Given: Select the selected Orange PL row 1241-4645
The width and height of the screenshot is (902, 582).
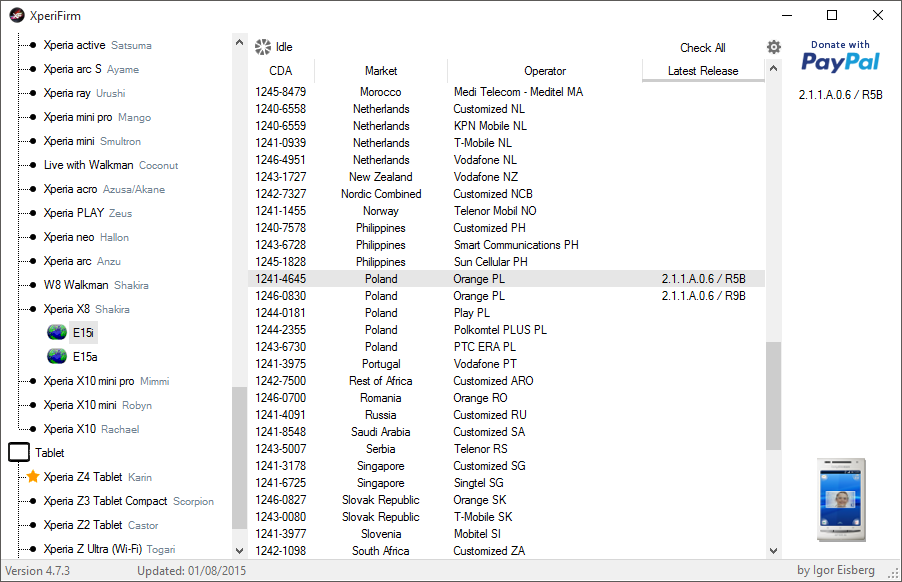Looking at the screenshot, I should point(506,279).
